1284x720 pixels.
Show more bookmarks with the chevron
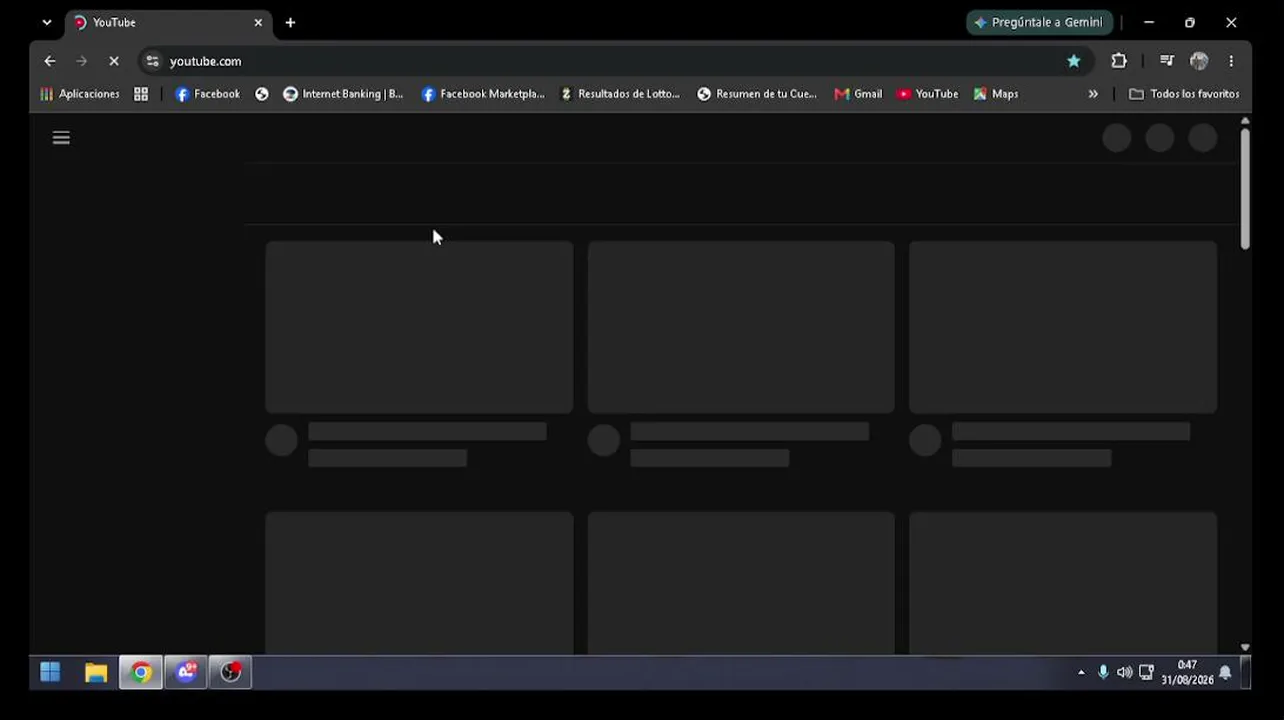(1093, 94)
